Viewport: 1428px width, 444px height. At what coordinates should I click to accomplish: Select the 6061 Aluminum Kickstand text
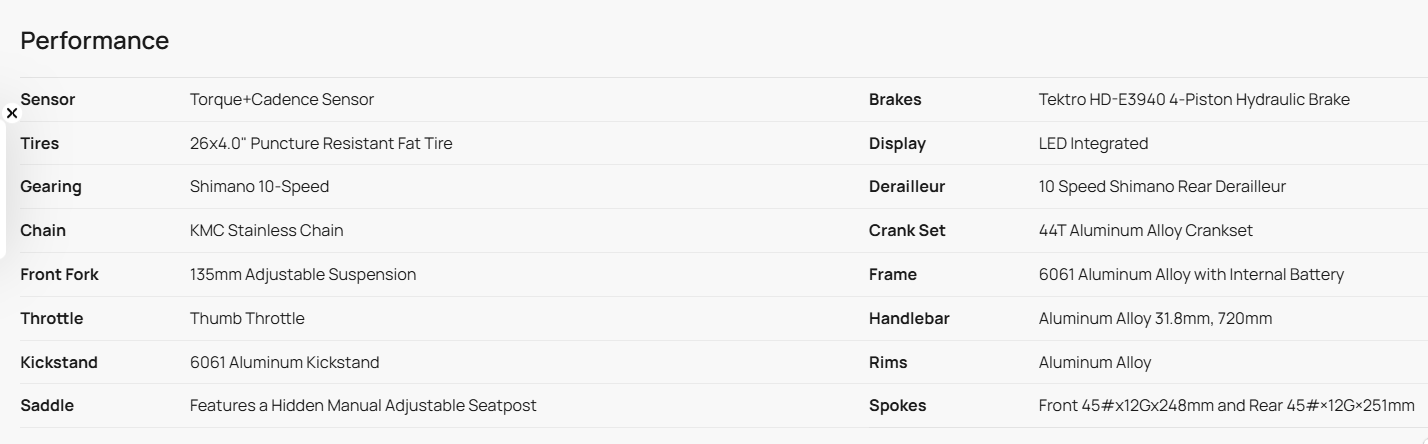tap(284, 363)
